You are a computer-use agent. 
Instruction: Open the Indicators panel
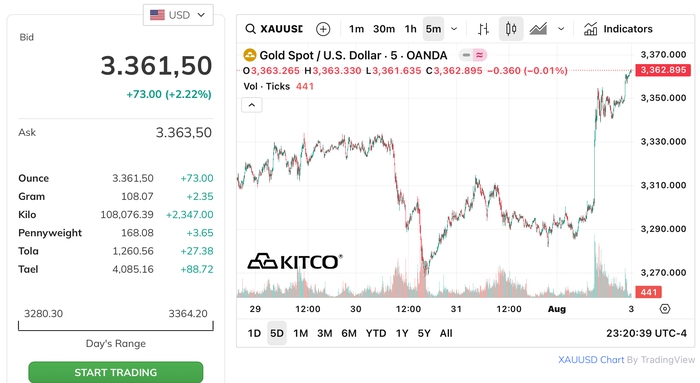point(618,29)
